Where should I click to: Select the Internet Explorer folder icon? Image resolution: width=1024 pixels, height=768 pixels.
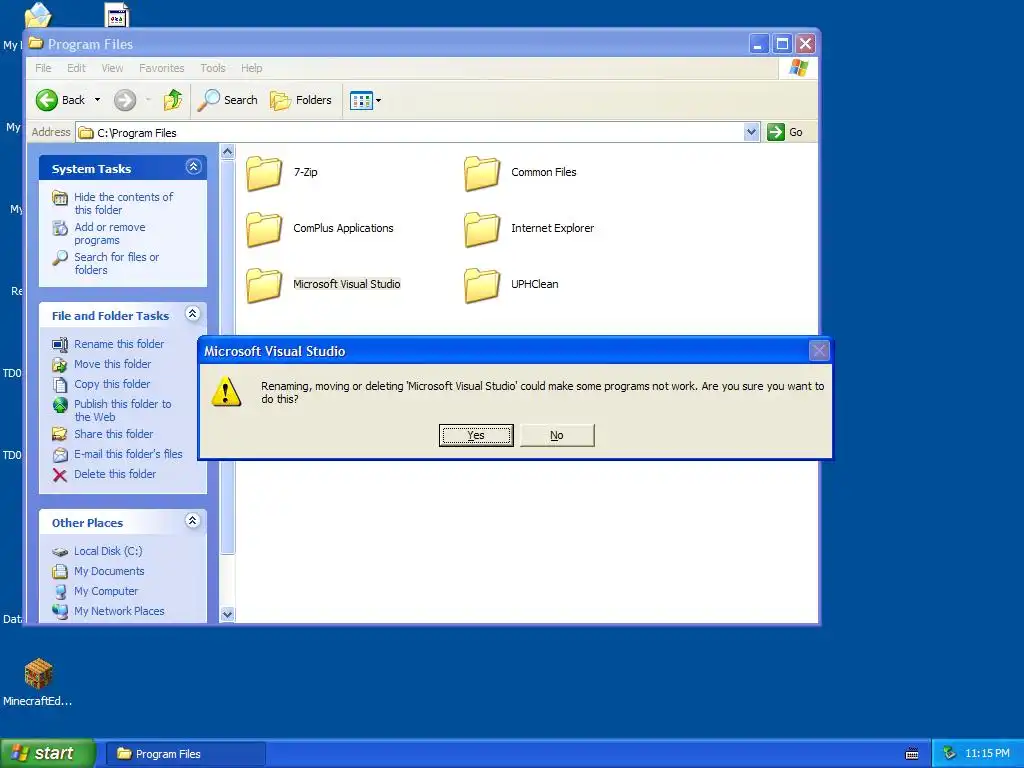coord(482,229)
